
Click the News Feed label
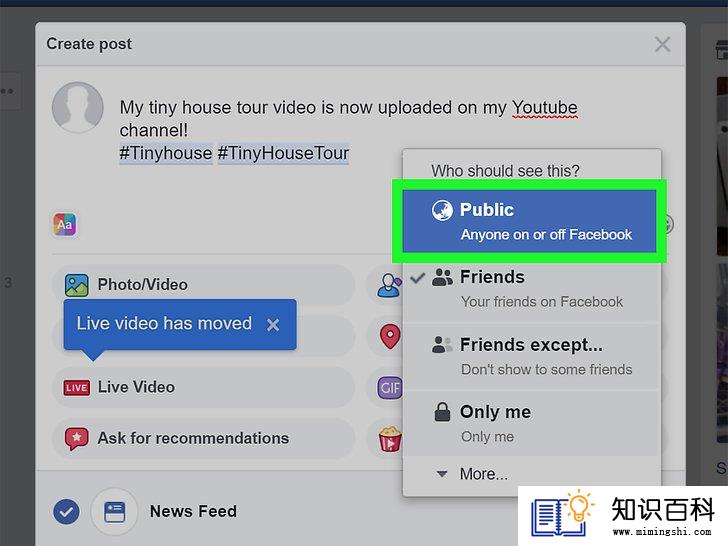[x=193, y=511]
